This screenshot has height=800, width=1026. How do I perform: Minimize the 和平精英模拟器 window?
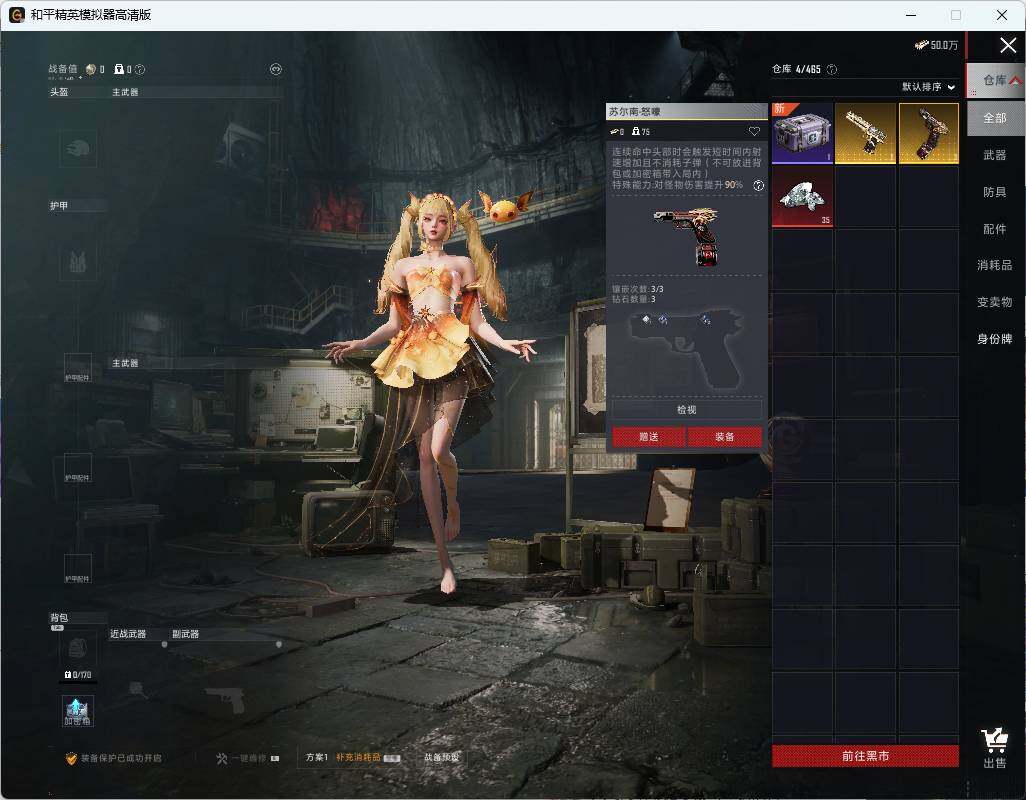point(910,14)
